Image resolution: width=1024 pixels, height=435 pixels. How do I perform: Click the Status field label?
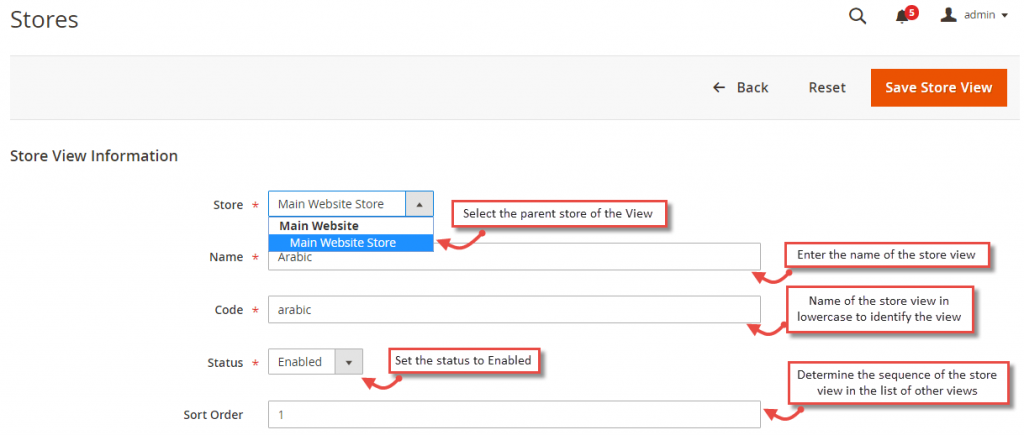(225, 362)
